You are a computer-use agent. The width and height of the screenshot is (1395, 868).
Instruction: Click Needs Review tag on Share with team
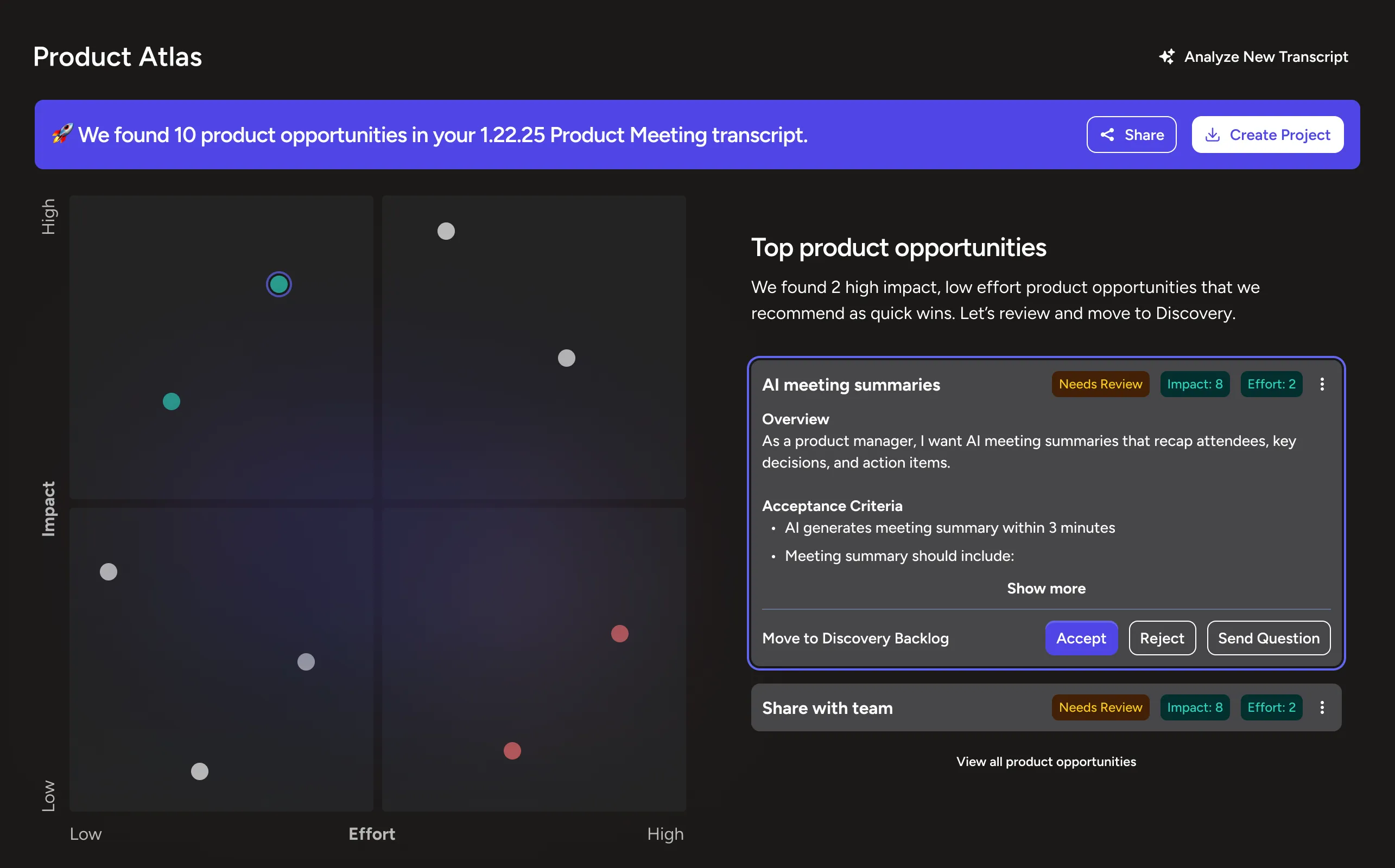point(1100,707)
